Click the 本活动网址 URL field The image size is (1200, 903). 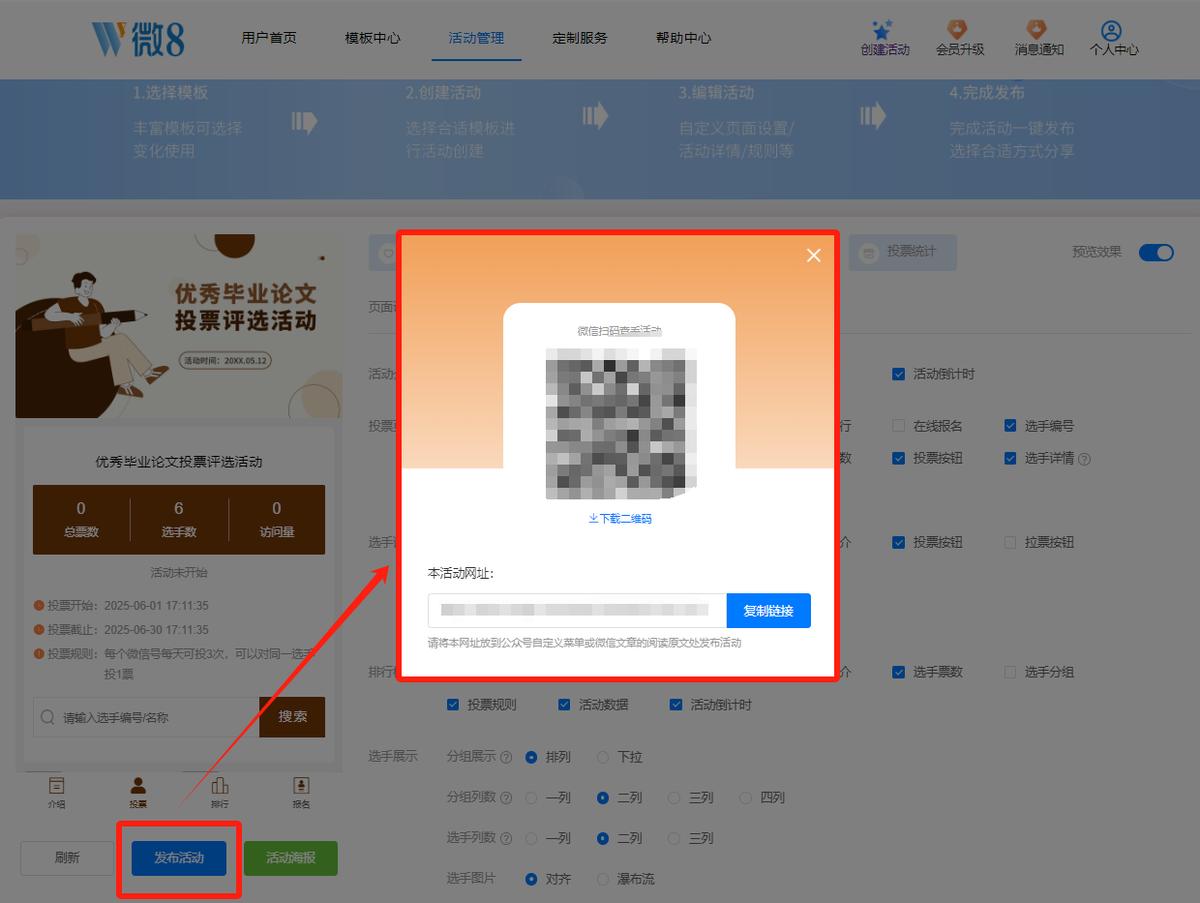(x=577, y=611)
